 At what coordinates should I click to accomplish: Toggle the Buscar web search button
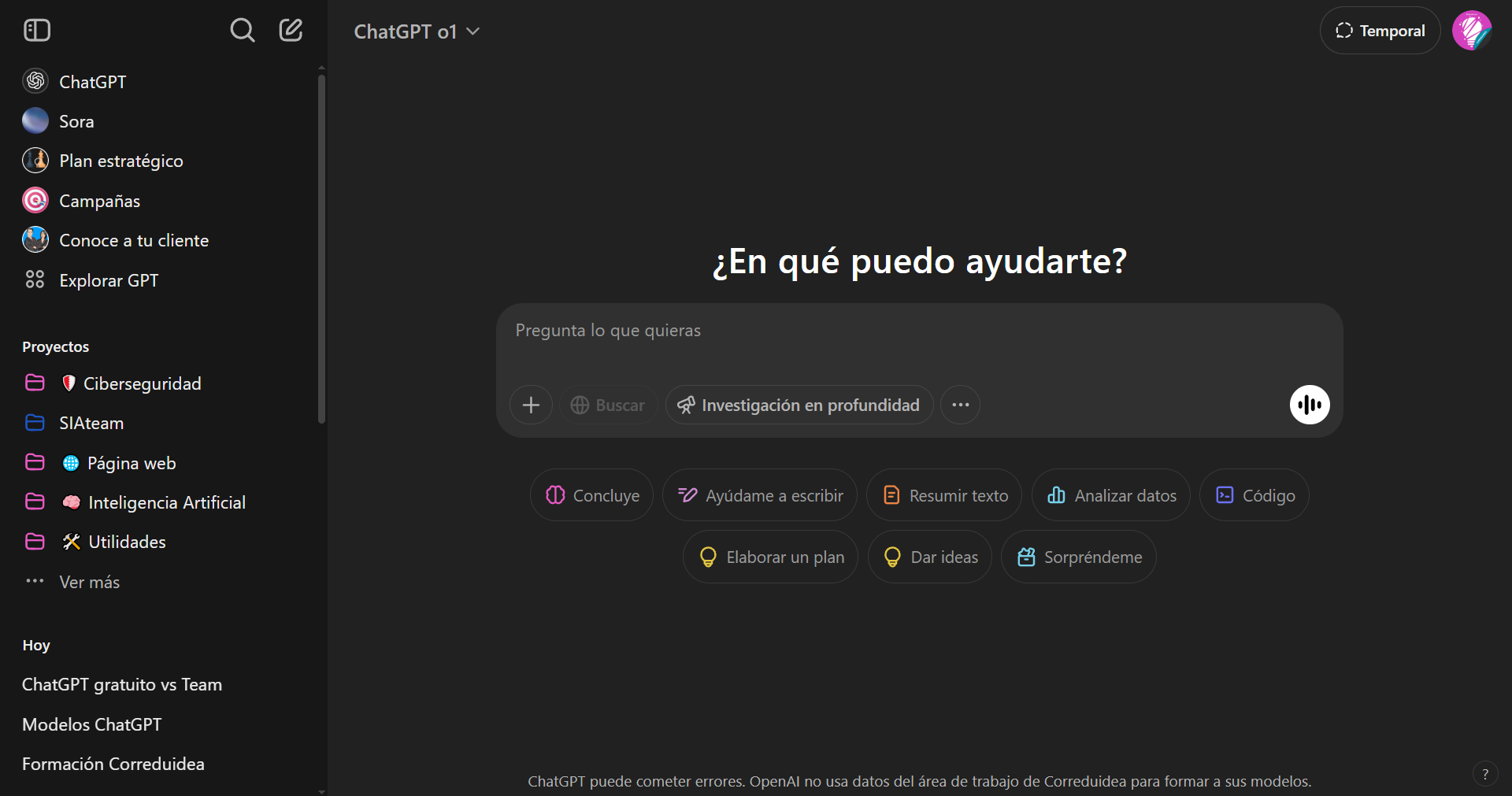click(x=608, y=405)
